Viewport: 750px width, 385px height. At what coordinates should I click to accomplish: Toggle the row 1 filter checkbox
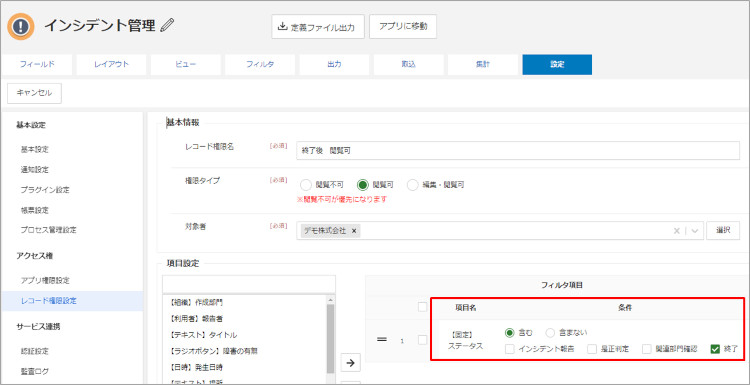click(422, 340)
